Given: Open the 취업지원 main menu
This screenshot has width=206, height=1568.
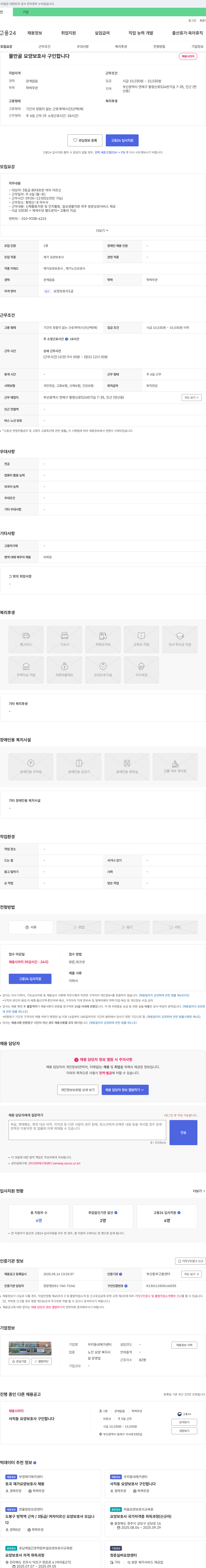Looking at the screenshot, I should [x=68, y=33].
